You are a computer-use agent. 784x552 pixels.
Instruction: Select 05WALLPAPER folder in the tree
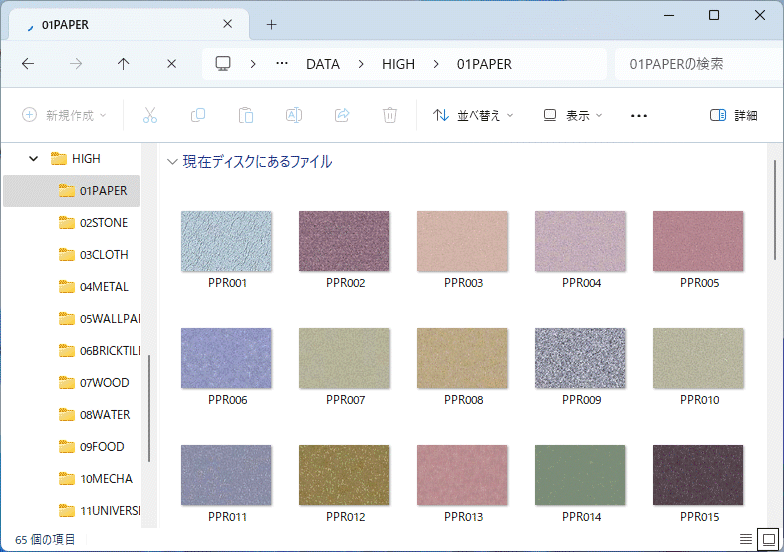point(99,319)
